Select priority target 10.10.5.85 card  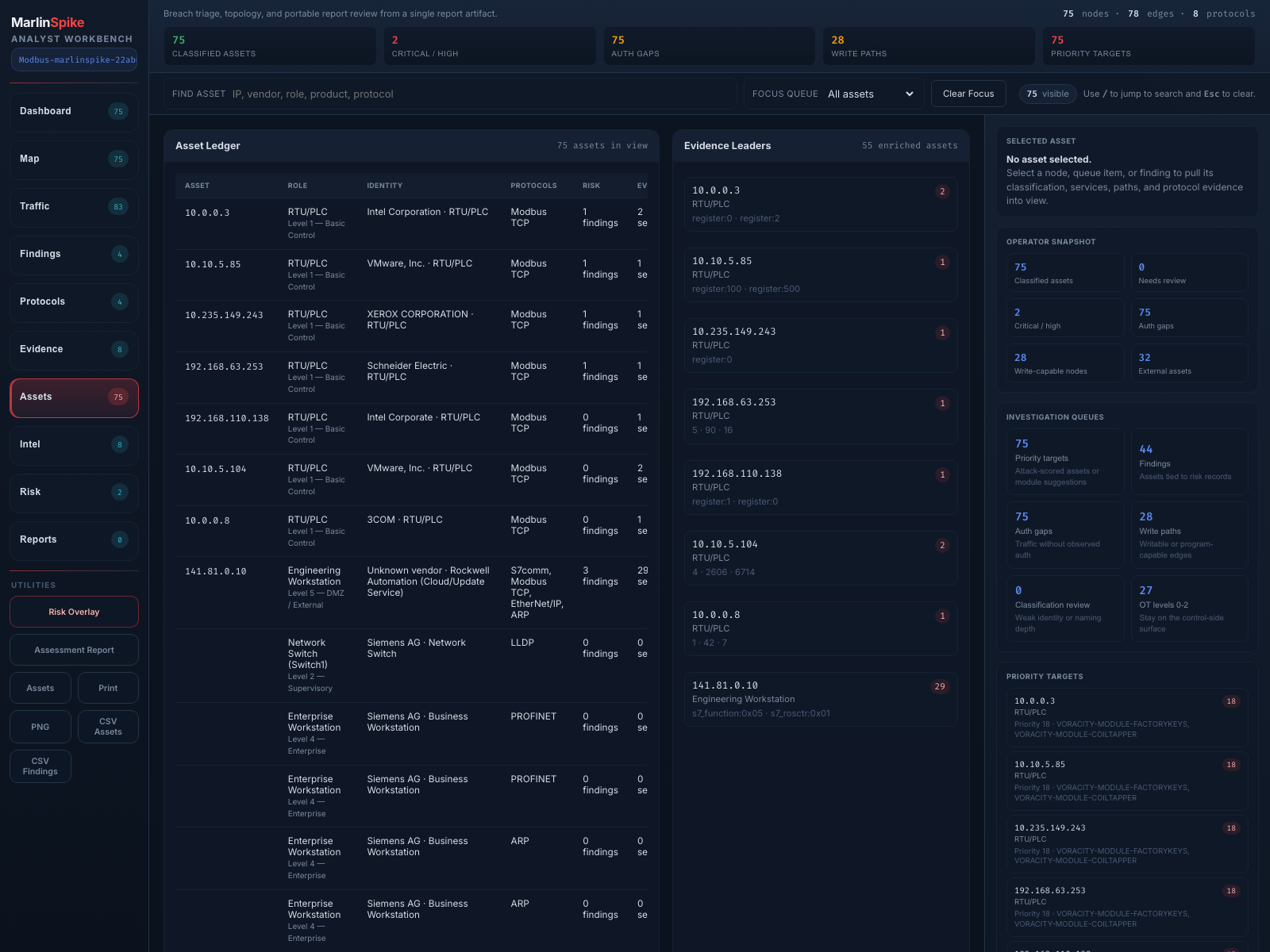1127,781
